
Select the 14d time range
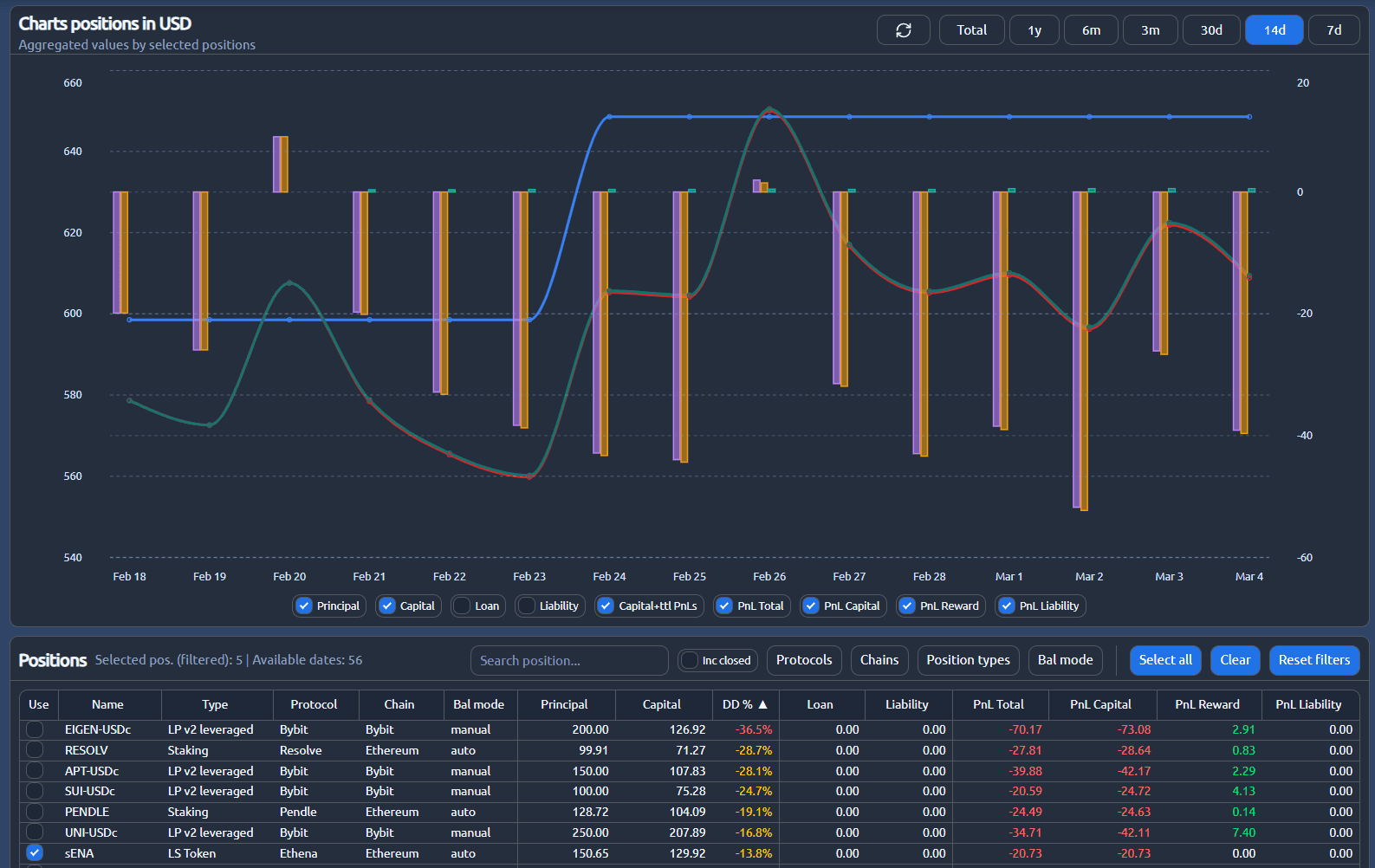[x=1274, y=30]
